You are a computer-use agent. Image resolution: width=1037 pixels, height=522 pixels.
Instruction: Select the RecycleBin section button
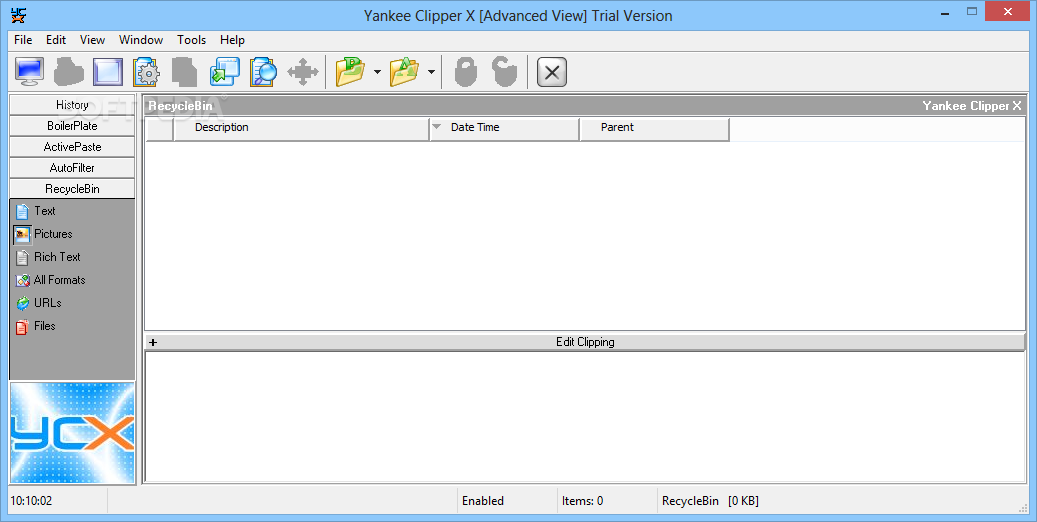pos(72,189)
